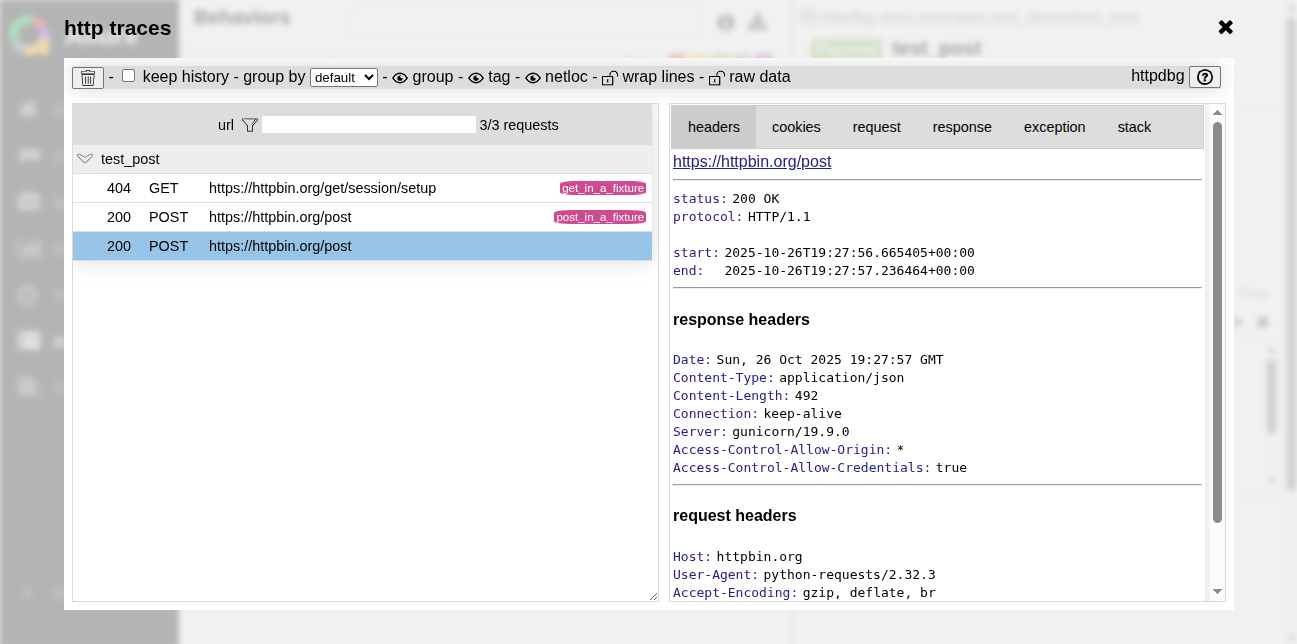The height and width of the screenshot is (644, 1297).
Task: Enable the keep history checkbox
Action: point(128,76)
